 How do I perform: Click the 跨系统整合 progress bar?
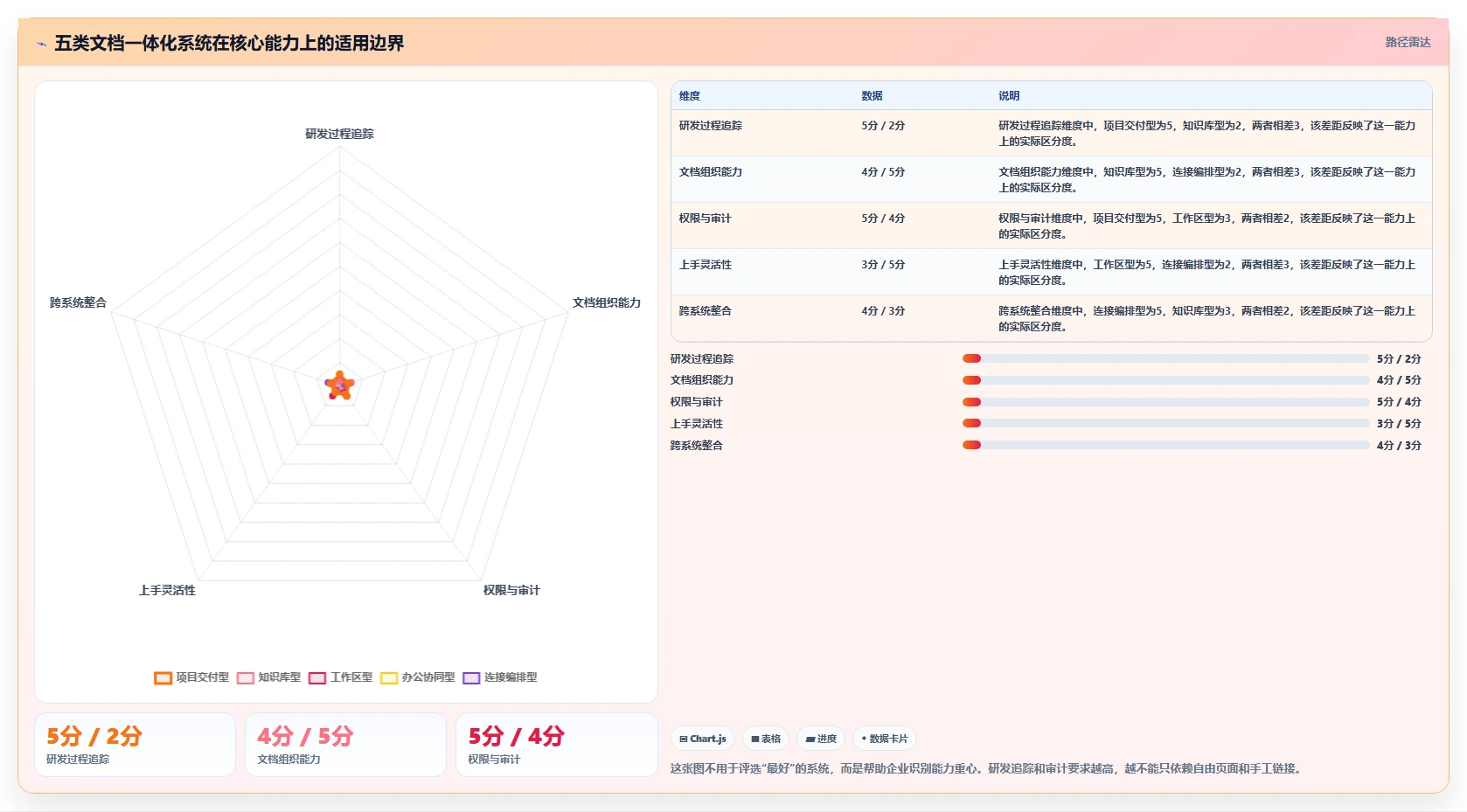(1165, 445)
